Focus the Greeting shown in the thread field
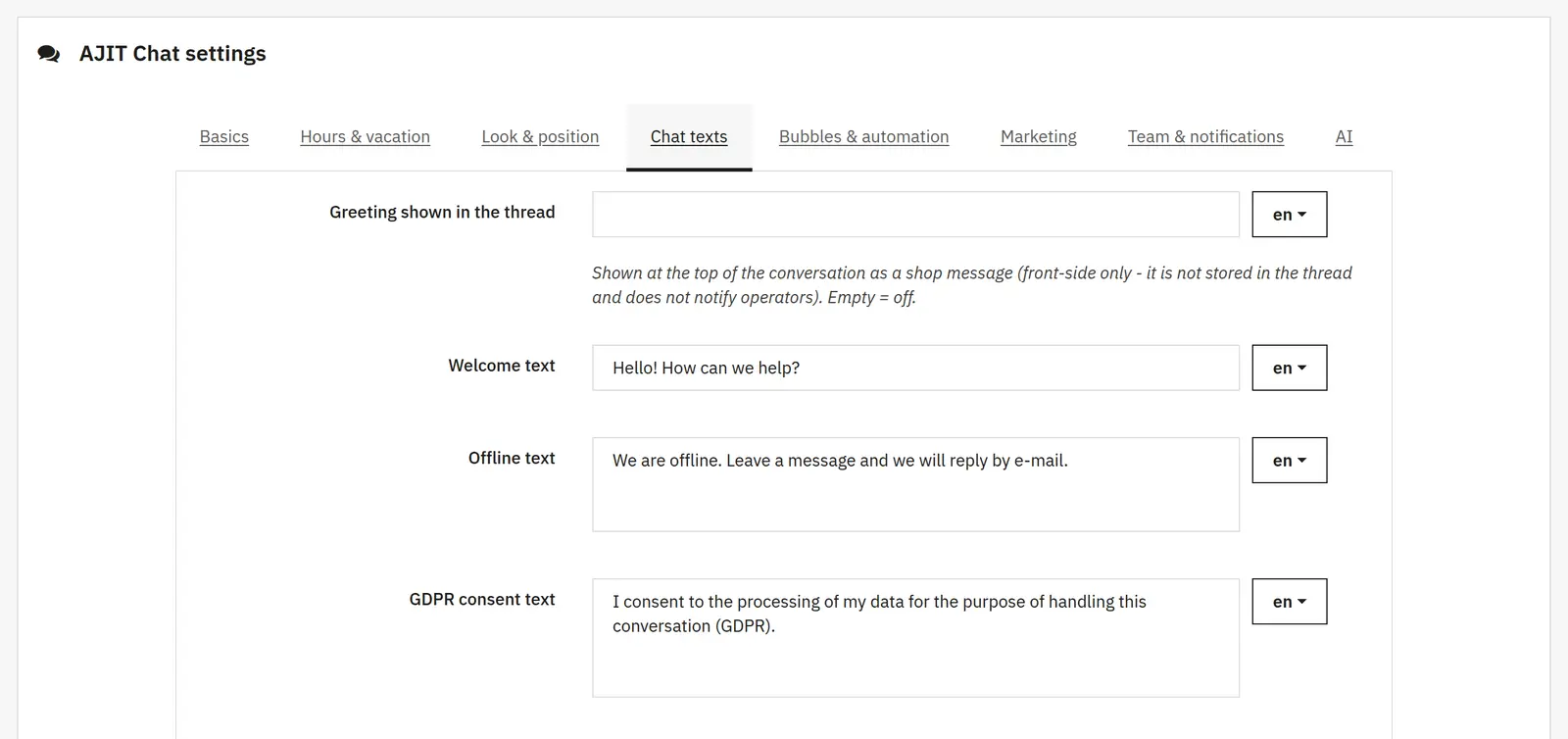This screenshot has height=739, width=1568. [x=915, y=215]
